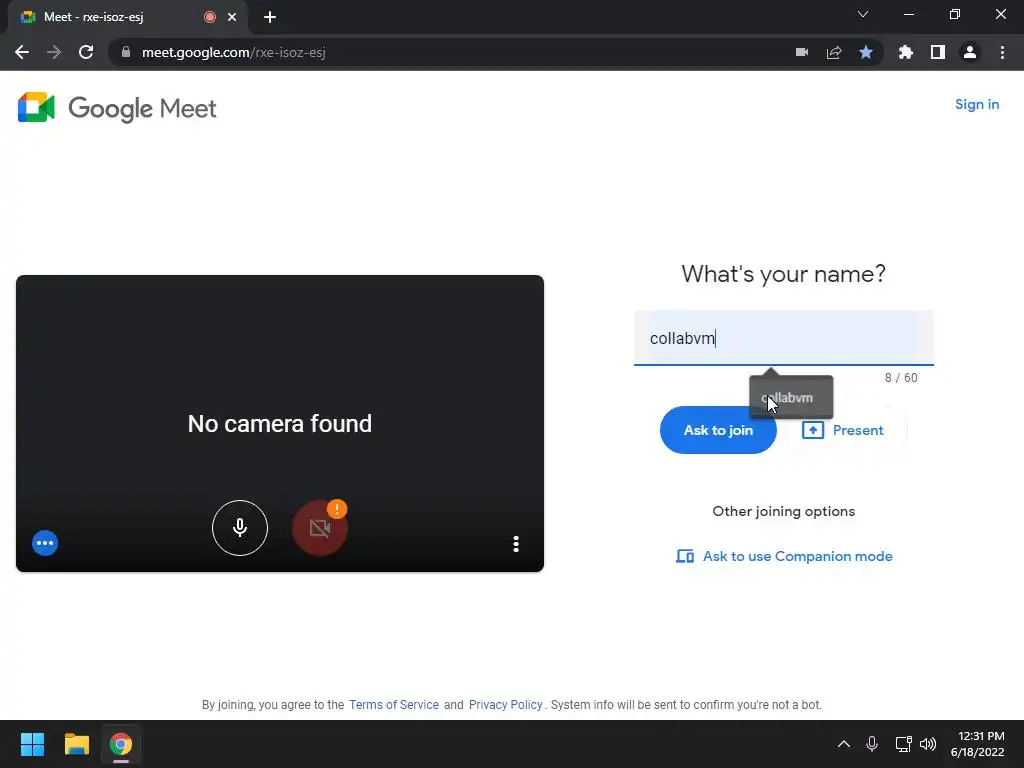
Task: Open Terms of Service link
Action: [394, 705]
